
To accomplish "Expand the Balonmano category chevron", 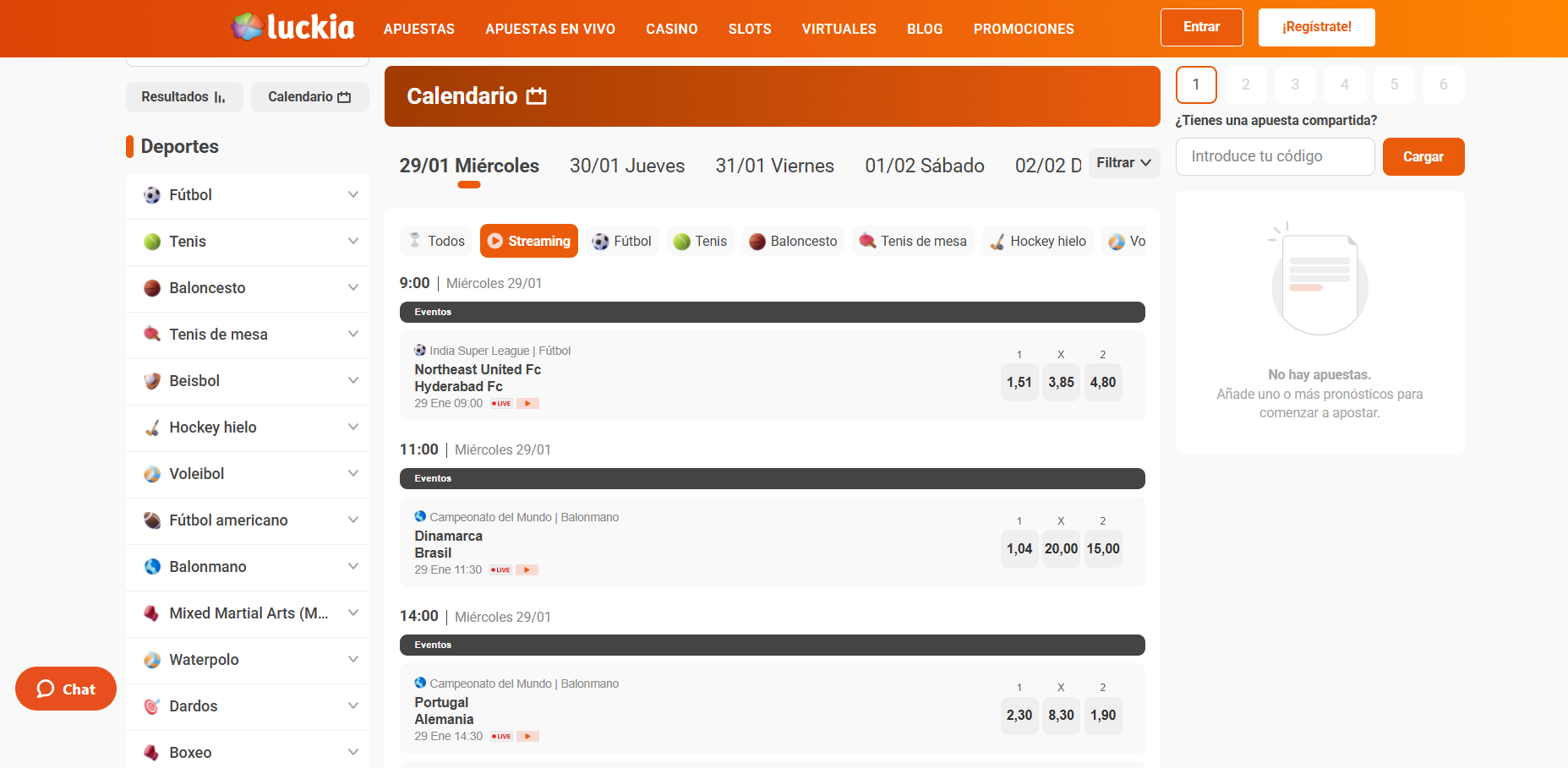I will tap(353, 566).
